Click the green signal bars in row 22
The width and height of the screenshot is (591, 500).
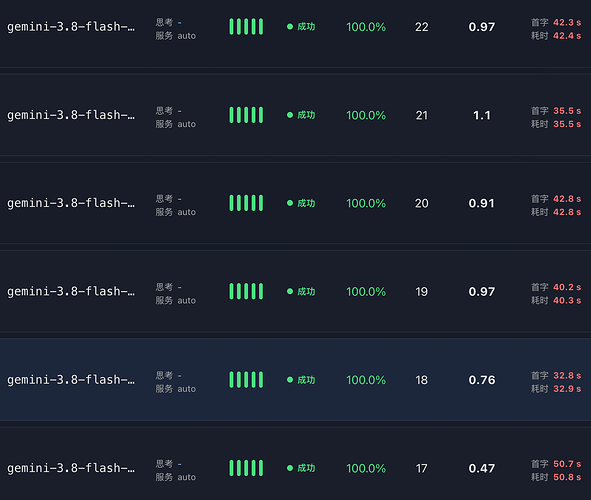[x=246, y=27]
